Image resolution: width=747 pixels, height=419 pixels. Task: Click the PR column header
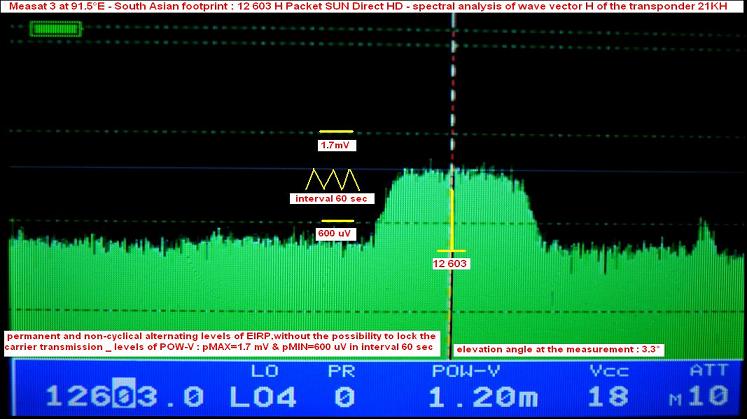coord(342,370)
